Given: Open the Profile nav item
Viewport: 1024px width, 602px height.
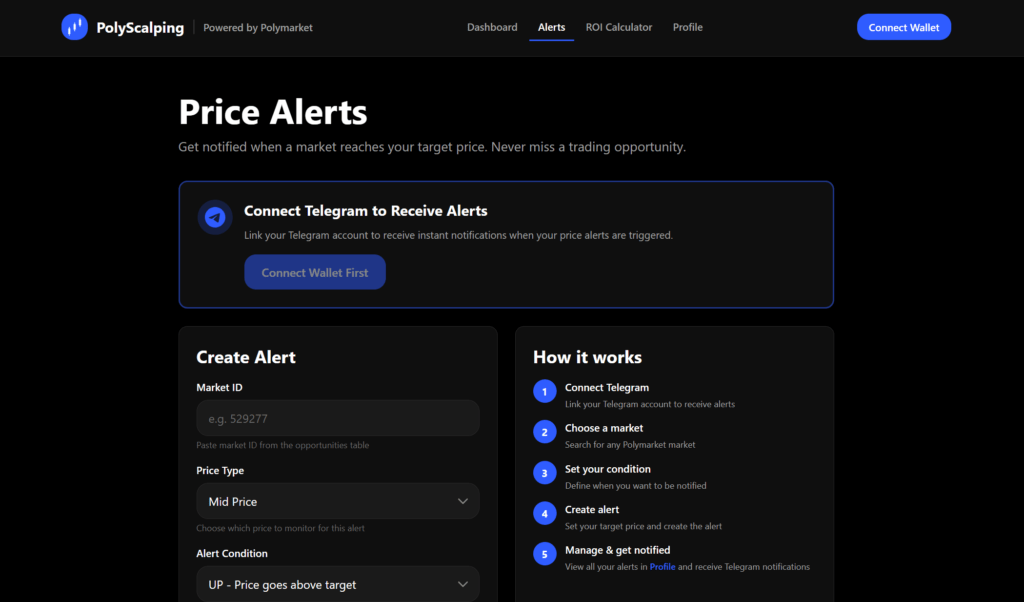Looking at the screenshot, I should pyautogui.click(x=687, y=27).
